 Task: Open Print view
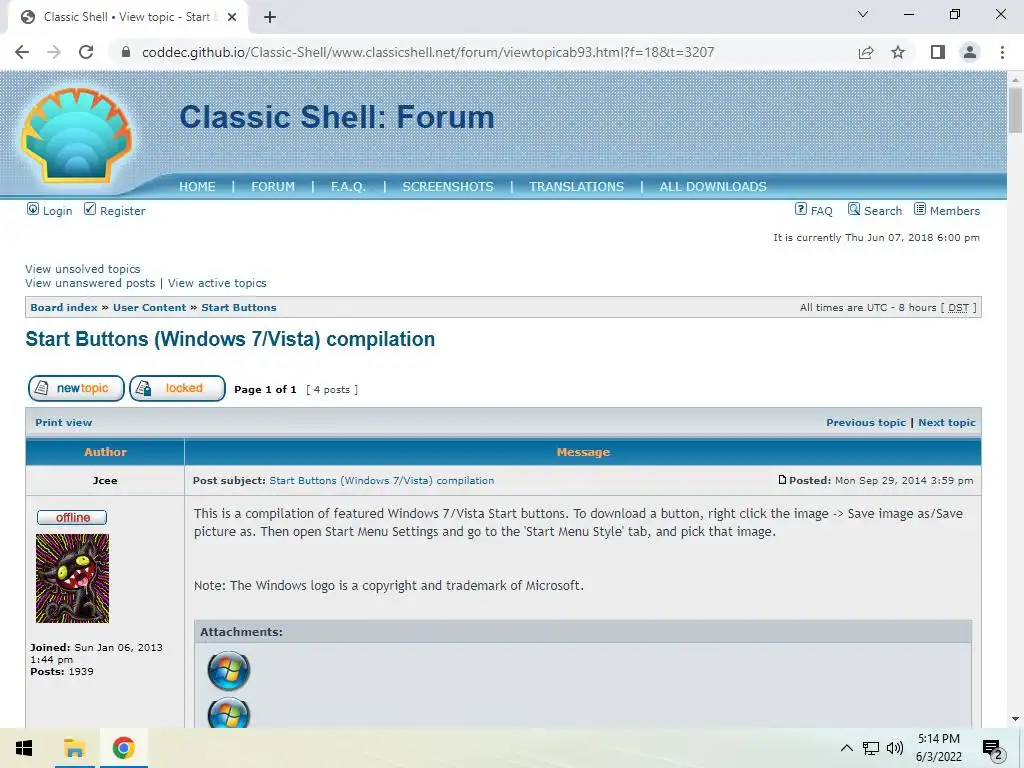point(64,423)
